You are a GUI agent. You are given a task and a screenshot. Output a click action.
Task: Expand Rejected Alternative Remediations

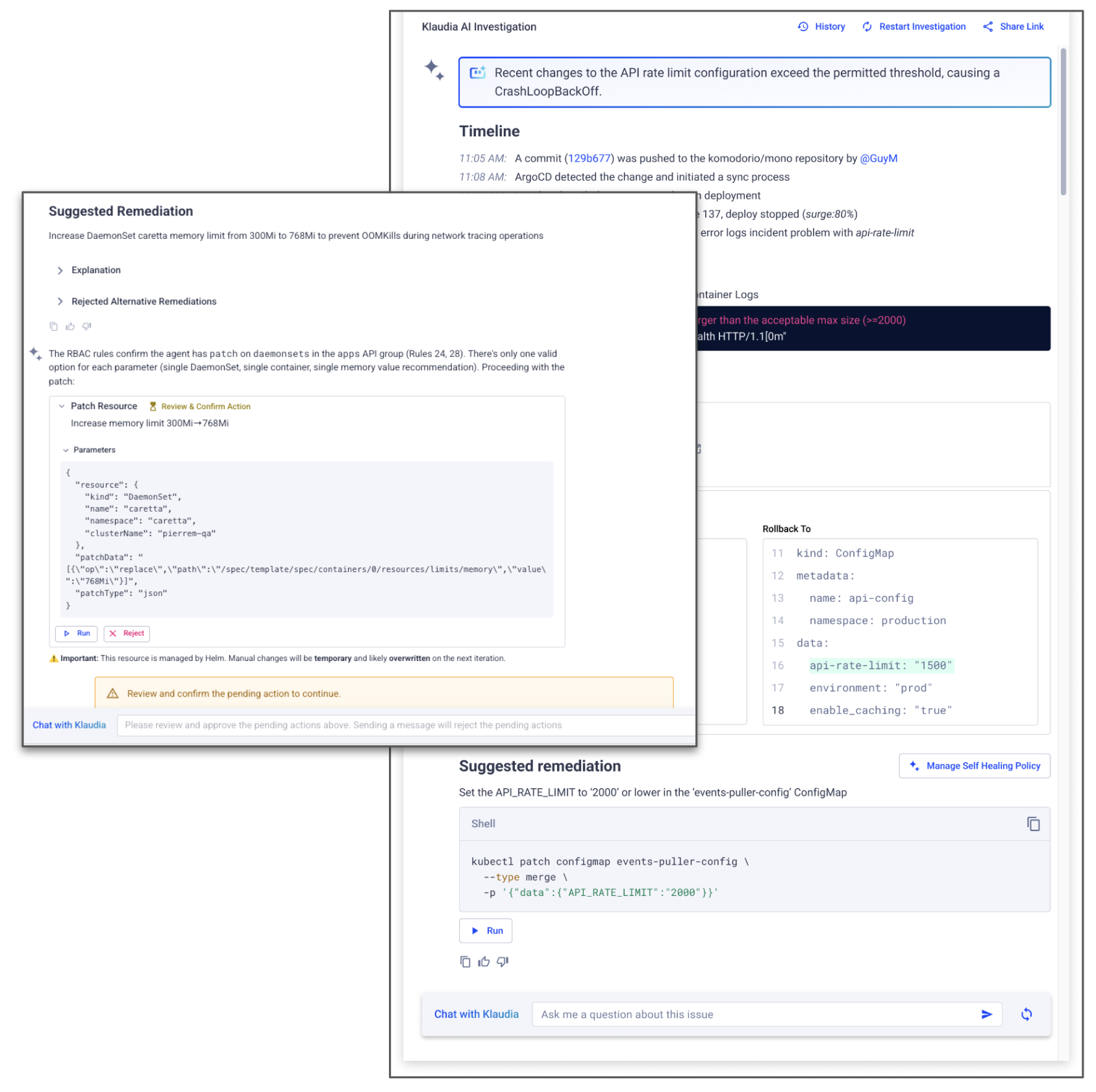coord(137,301)
